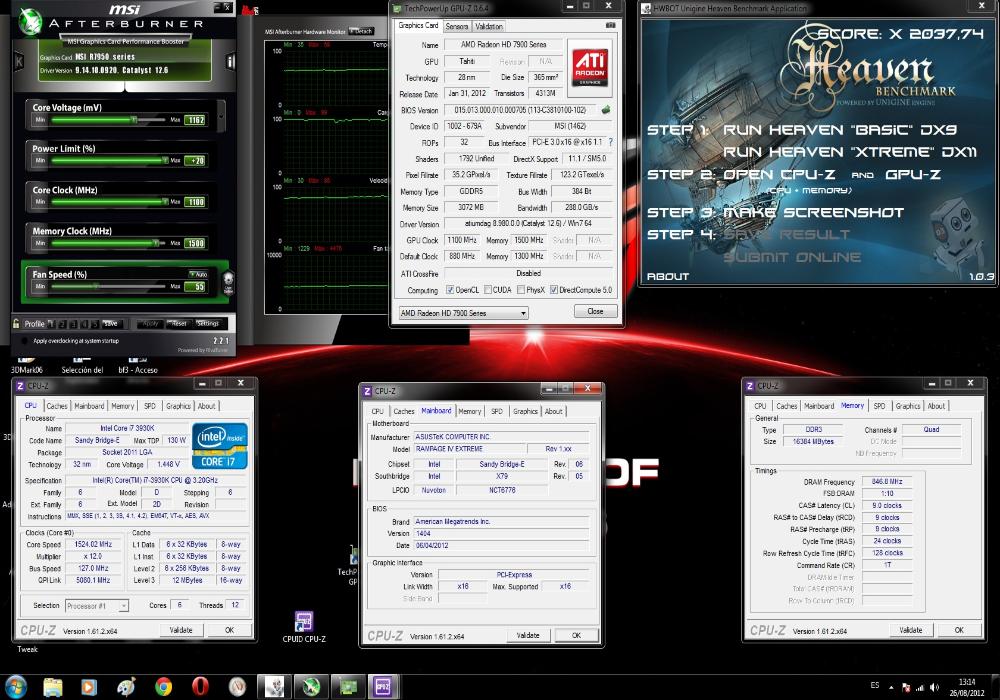
Task: Toggle the profile lock padlock in Afterburner
Action: point(17,324)
